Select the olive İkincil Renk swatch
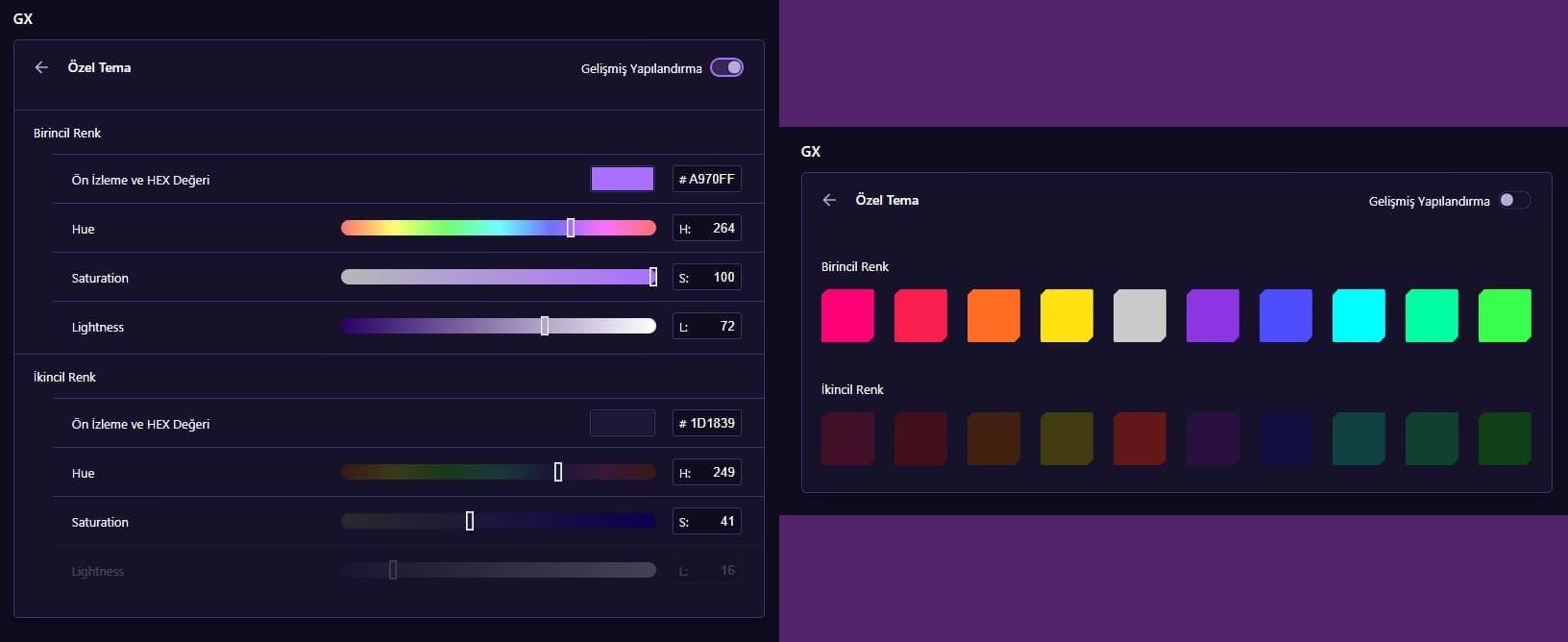Viewport: 1568px width, 642px height. coord(1066,438)
